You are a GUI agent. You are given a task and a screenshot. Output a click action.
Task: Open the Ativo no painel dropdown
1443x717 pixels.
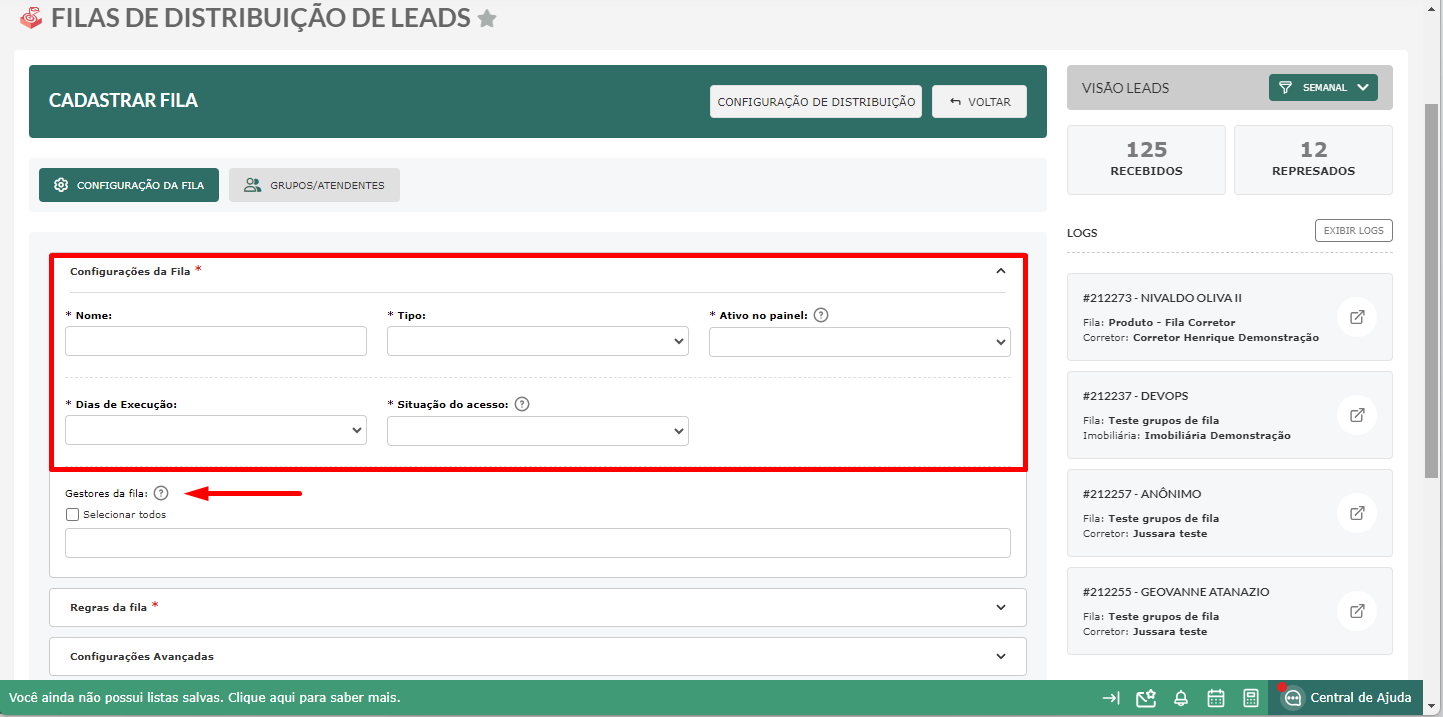tap(860, 341)
